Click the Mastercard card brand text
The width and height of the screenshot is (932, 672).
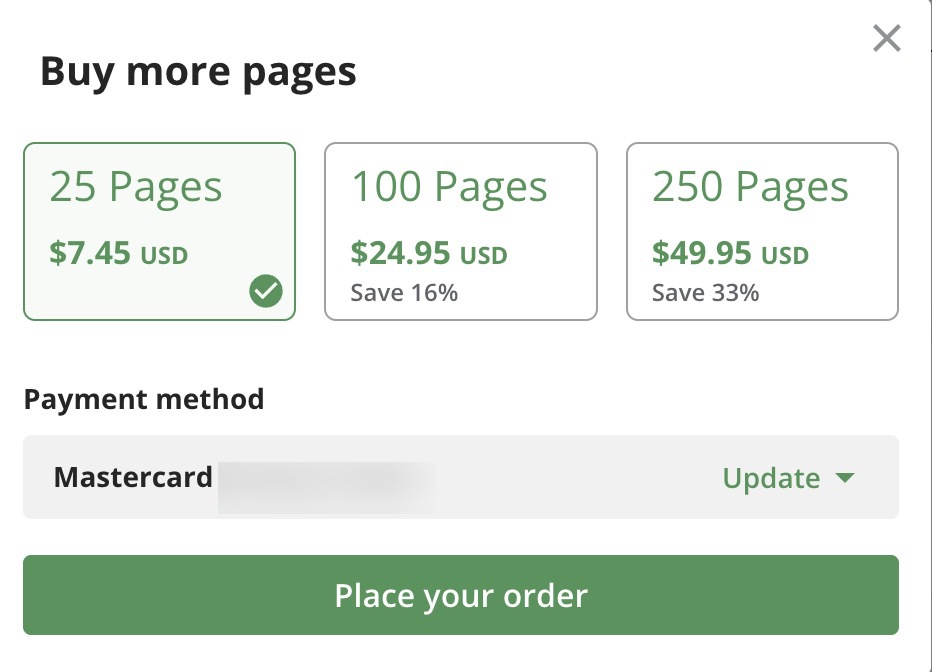pyautogui.click(x=133, y=477)
